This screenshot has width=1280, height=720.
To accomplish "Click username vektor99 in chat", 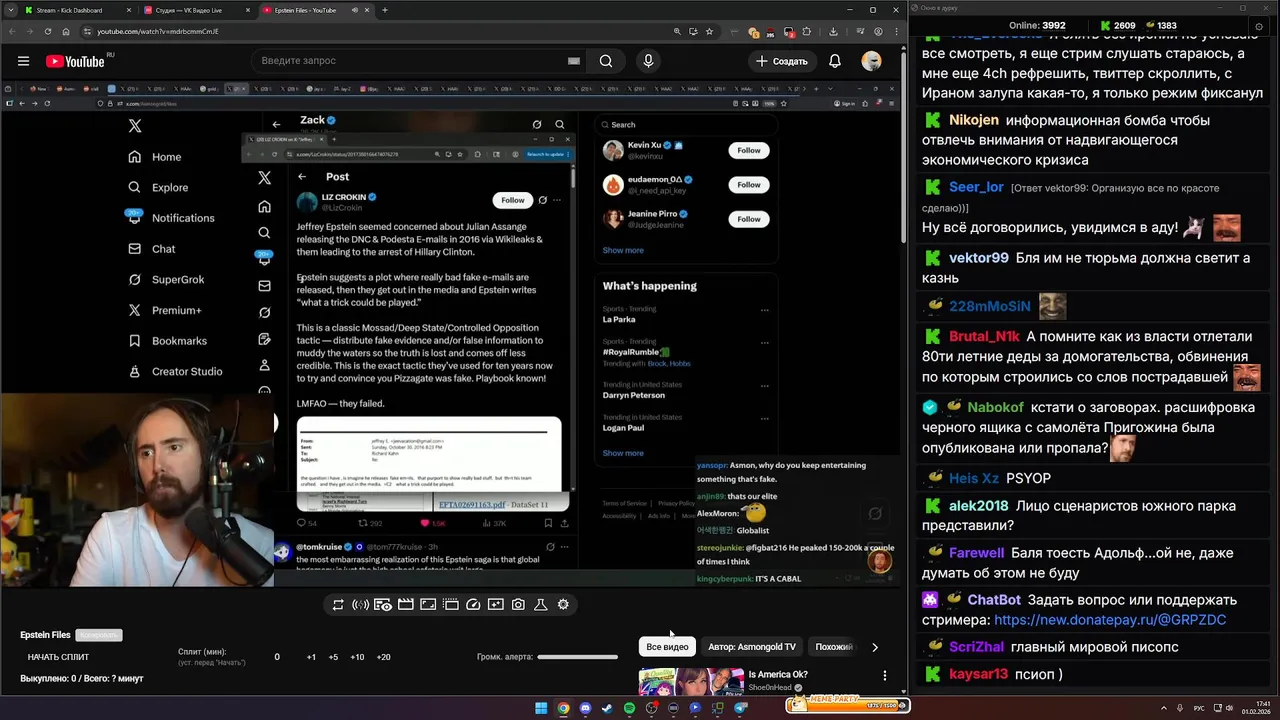I will pos(979,258).
